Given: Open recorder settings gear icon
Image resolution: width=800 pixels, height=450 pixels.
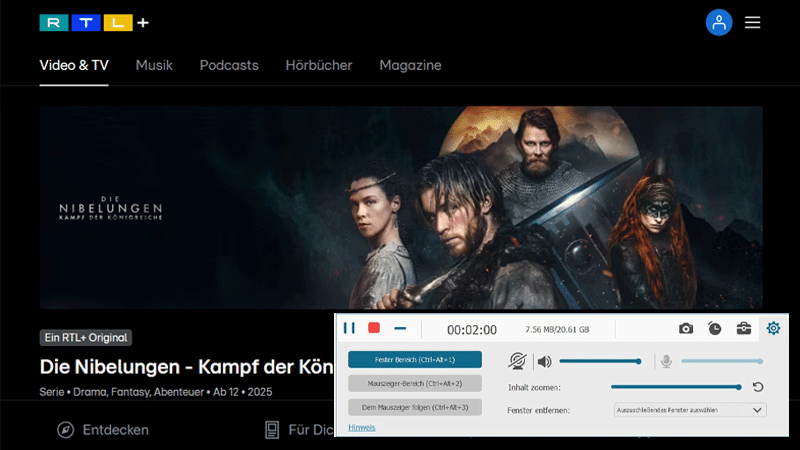Looking at the screenshot, I should click(x=773, y=328).
